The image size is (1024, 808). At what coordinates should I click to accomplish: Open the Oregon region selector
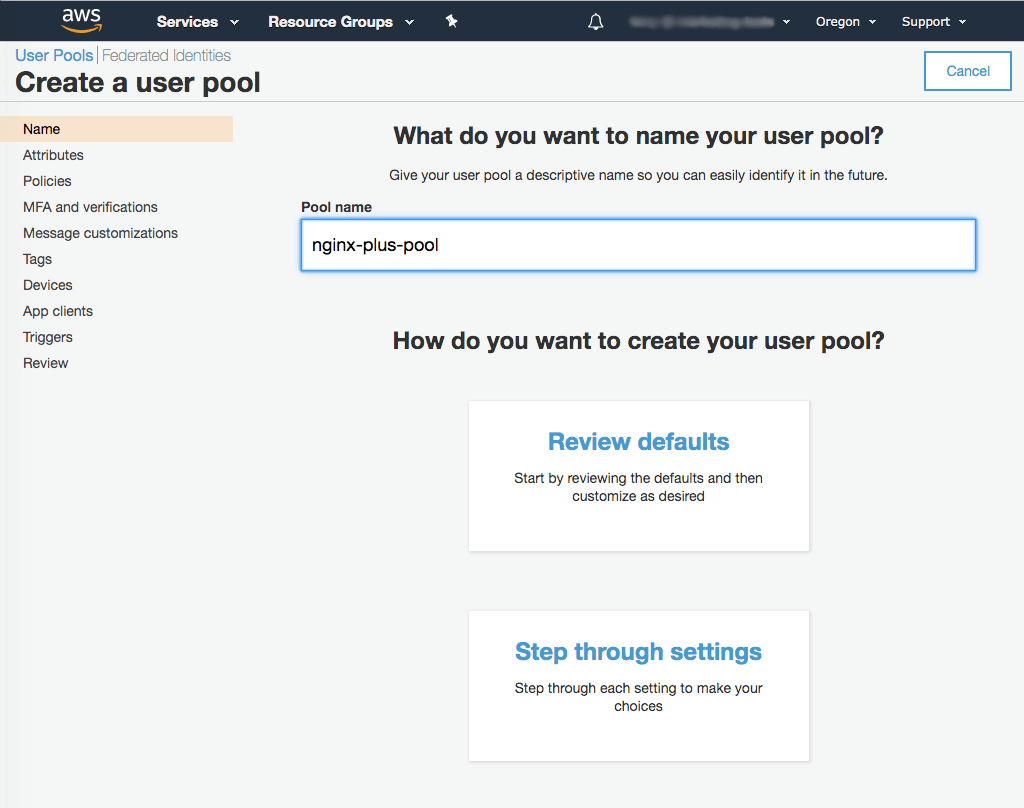[845, 21]
